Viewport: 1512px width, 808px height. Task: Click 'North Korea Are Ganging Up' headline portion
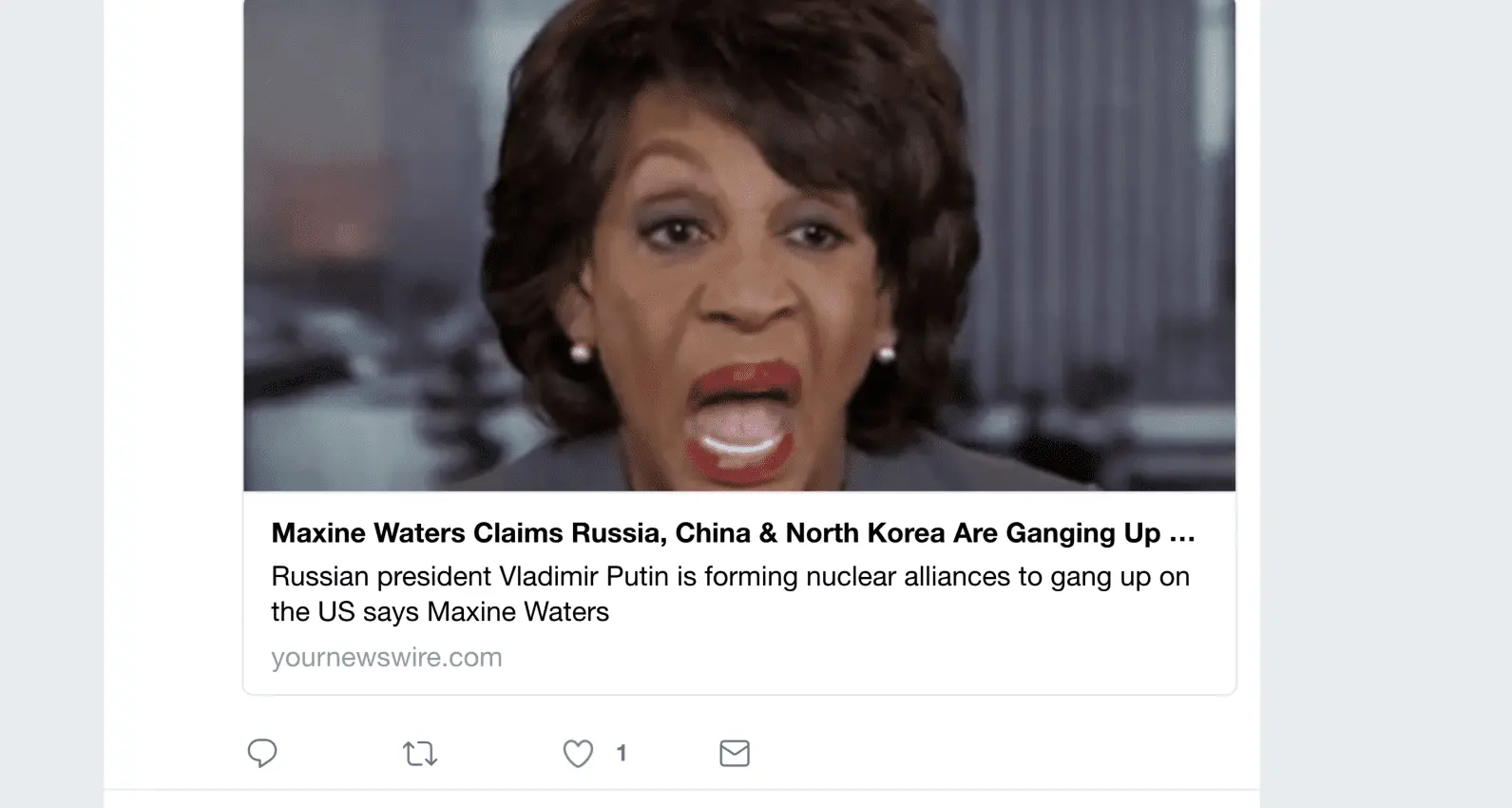(x=973, y=533)
